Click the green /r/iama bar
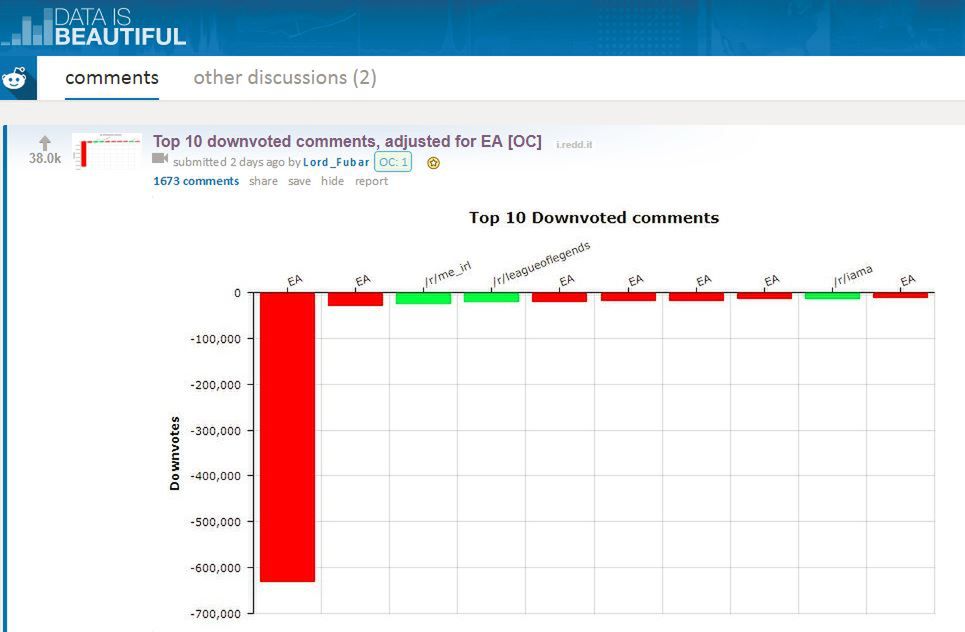 pyautogui.click(x=832, y=296)
